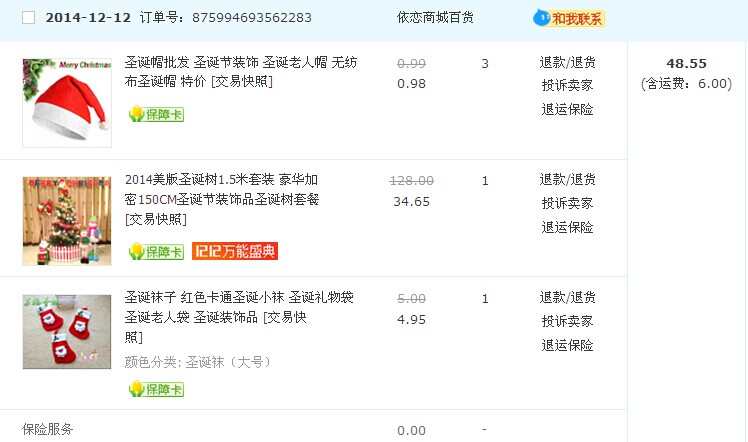Click 退运保险 for Santa hat item
Screen dimensions: 748x442
tap(567, 109)
